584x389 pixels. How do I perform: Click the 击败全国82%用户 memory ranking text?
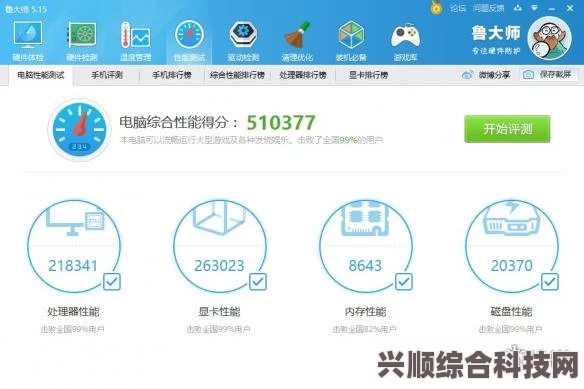[364, 329]
